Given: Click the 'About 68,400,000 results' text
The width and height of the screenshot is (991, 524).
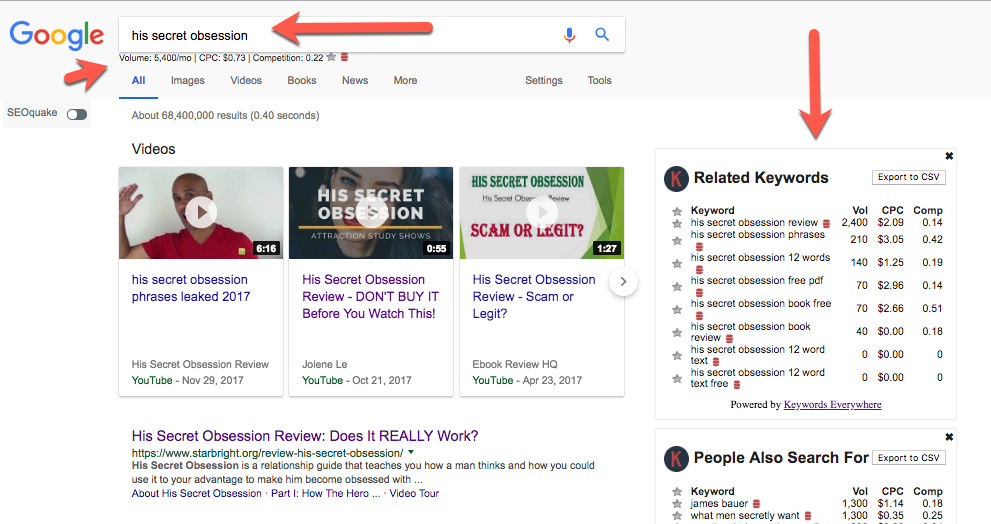Looking at the screenshot, I should pyautogui.click(x=225, y=115).
